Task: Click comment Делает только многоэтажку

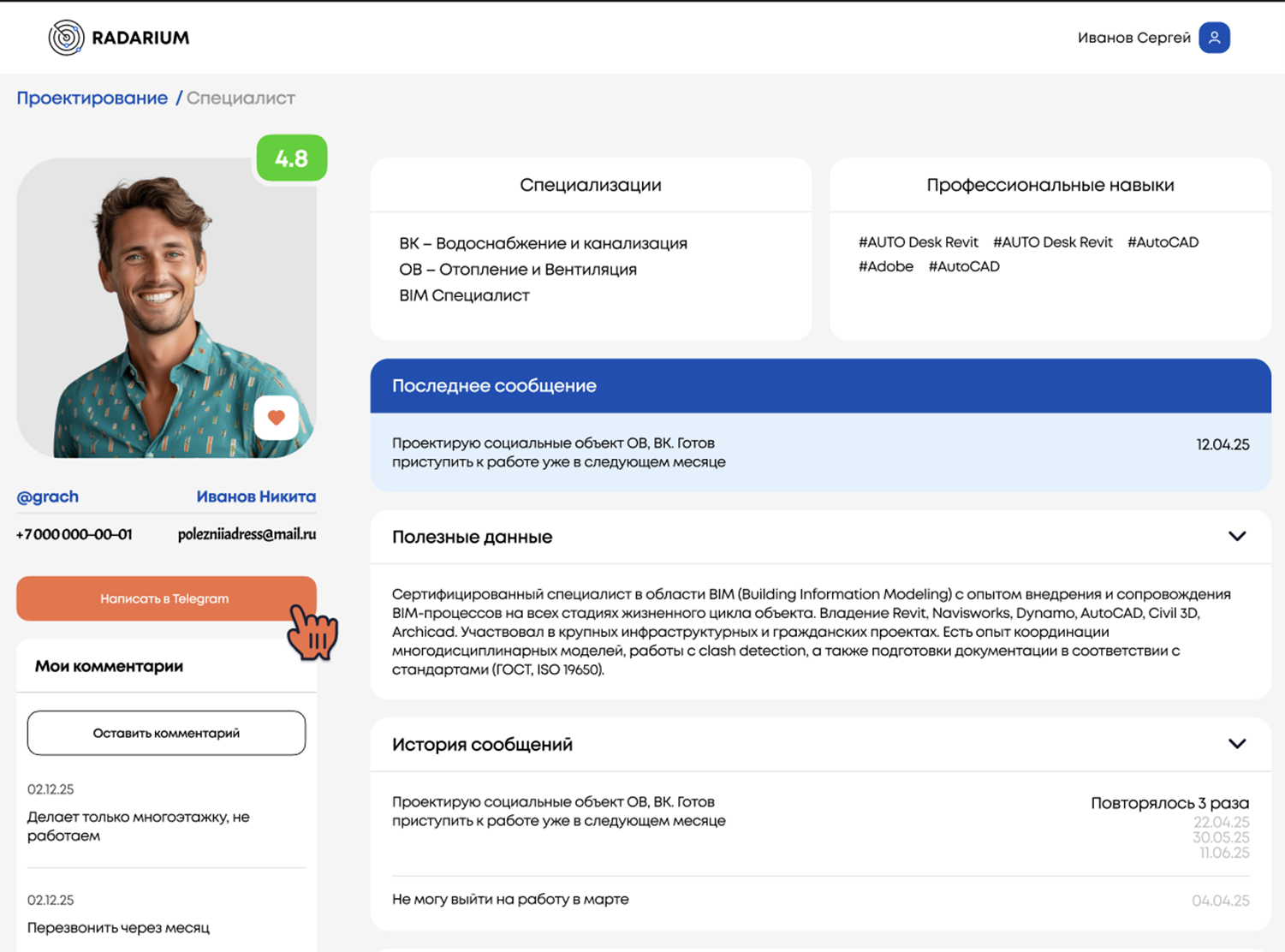Action: coord(139,826)
